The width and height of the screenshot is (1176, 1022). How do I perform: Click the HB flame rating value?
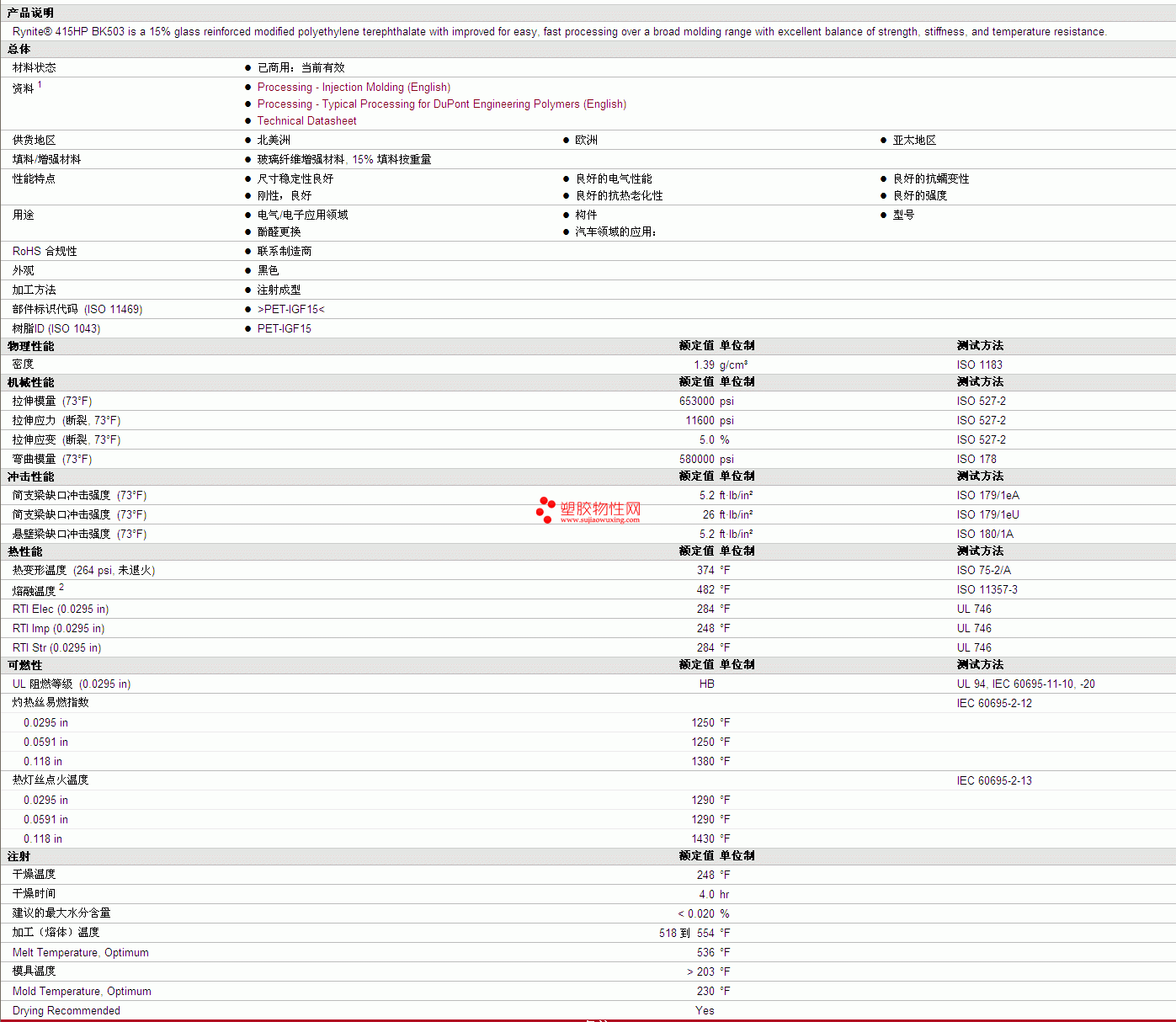[706, 684]
